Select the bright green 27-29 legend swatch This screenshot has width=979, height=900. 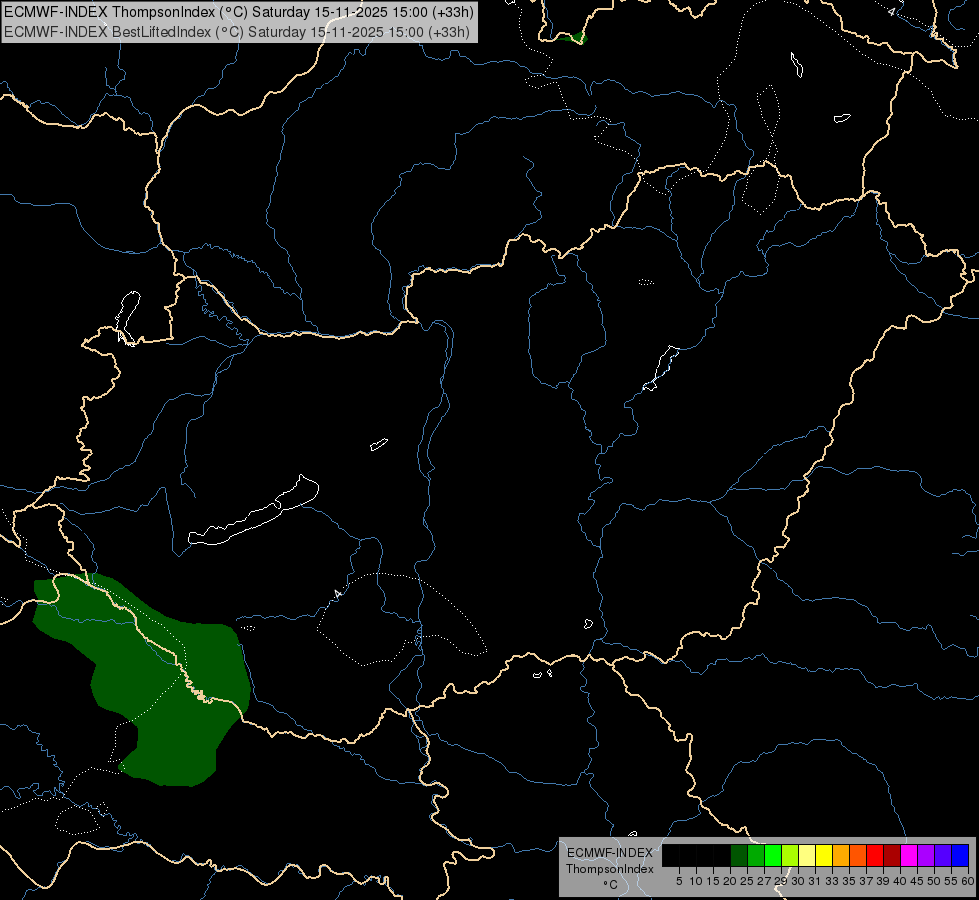point(773,856)
